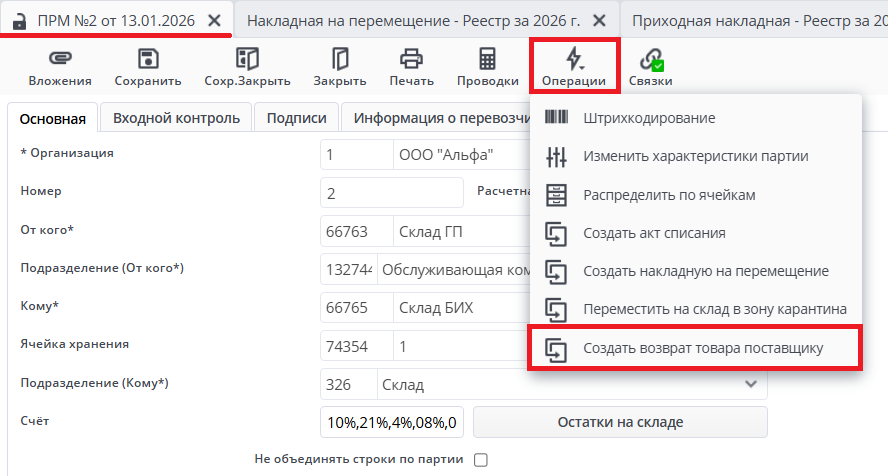
Task: Click Создать акт списания menu entry
Action: pos(654,233)
